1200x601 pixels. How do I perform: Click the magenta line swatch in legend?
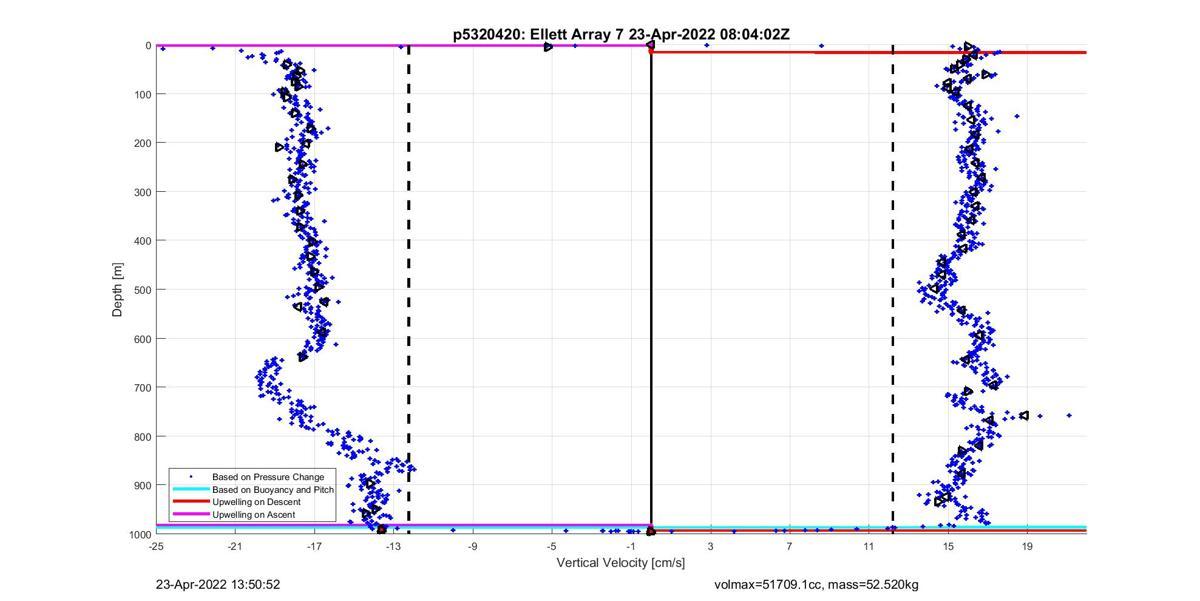190,514
